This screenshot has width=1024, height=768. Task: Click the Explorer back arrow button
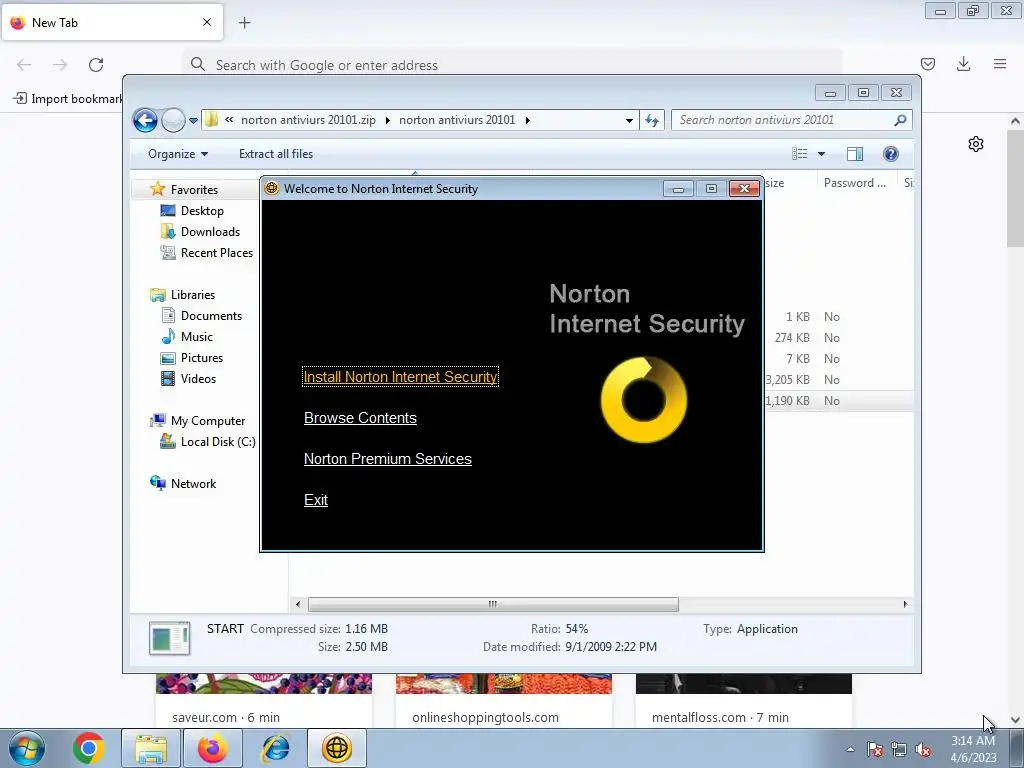145,120
